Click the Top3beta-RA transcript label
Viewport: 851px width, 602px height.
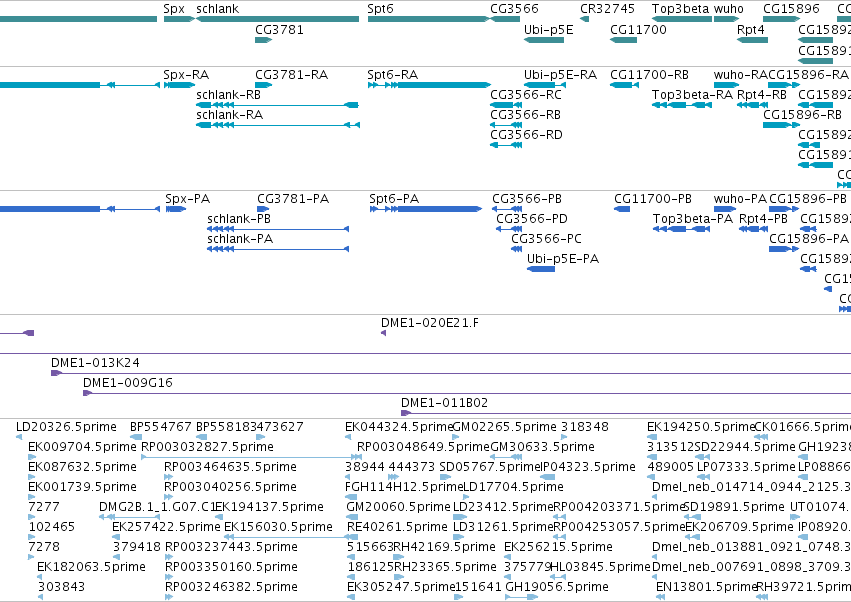pos(692,95)
